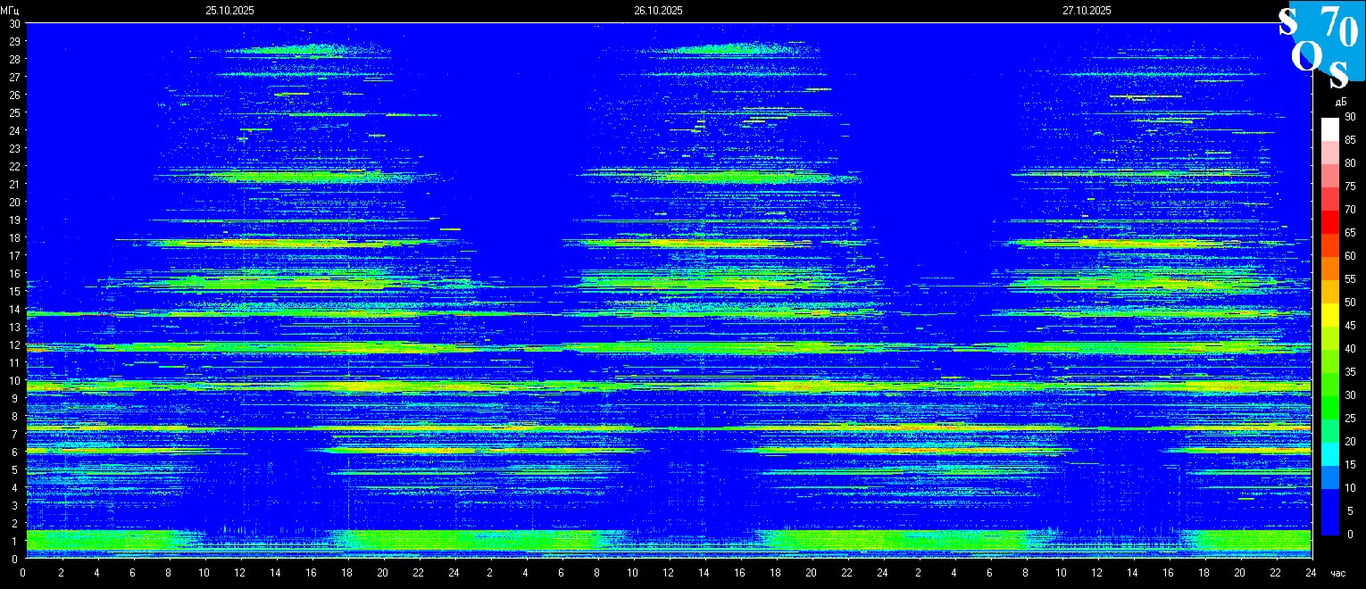1366x589 pixels.
Task: Click the 0 hour tick at the time axis start
Action: coord(23,573)
